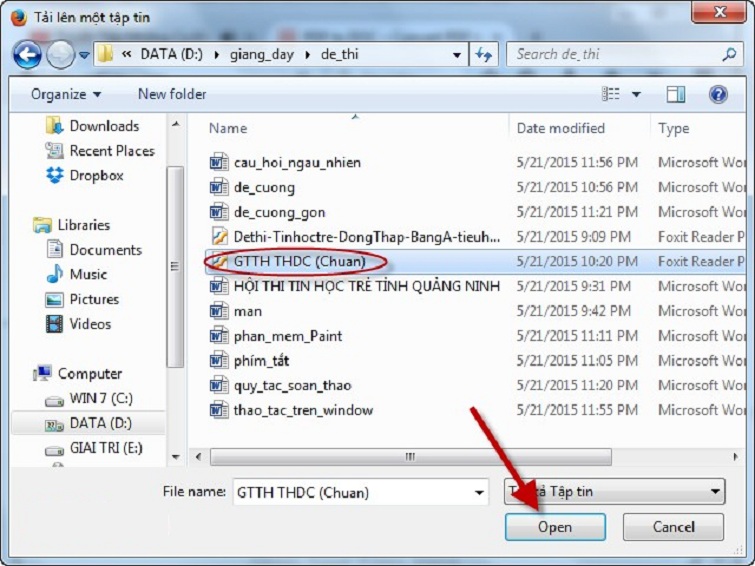Select the GTTH THDC (Chuan) file
The height and width of the screenshot is (566, 755).
tap(299, 261)
